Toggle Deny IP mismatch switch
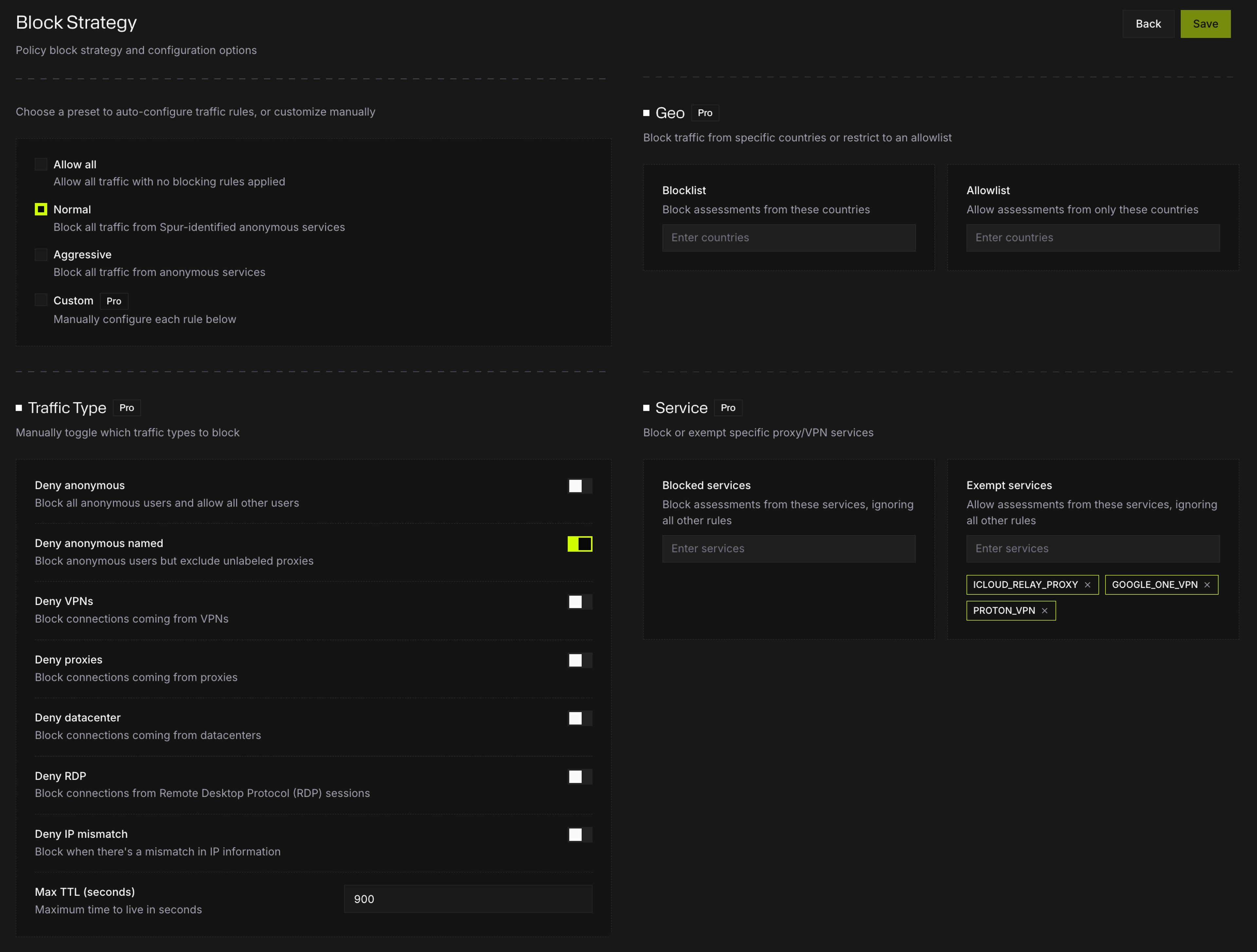1257x952 pixels. tap(580, 835)
